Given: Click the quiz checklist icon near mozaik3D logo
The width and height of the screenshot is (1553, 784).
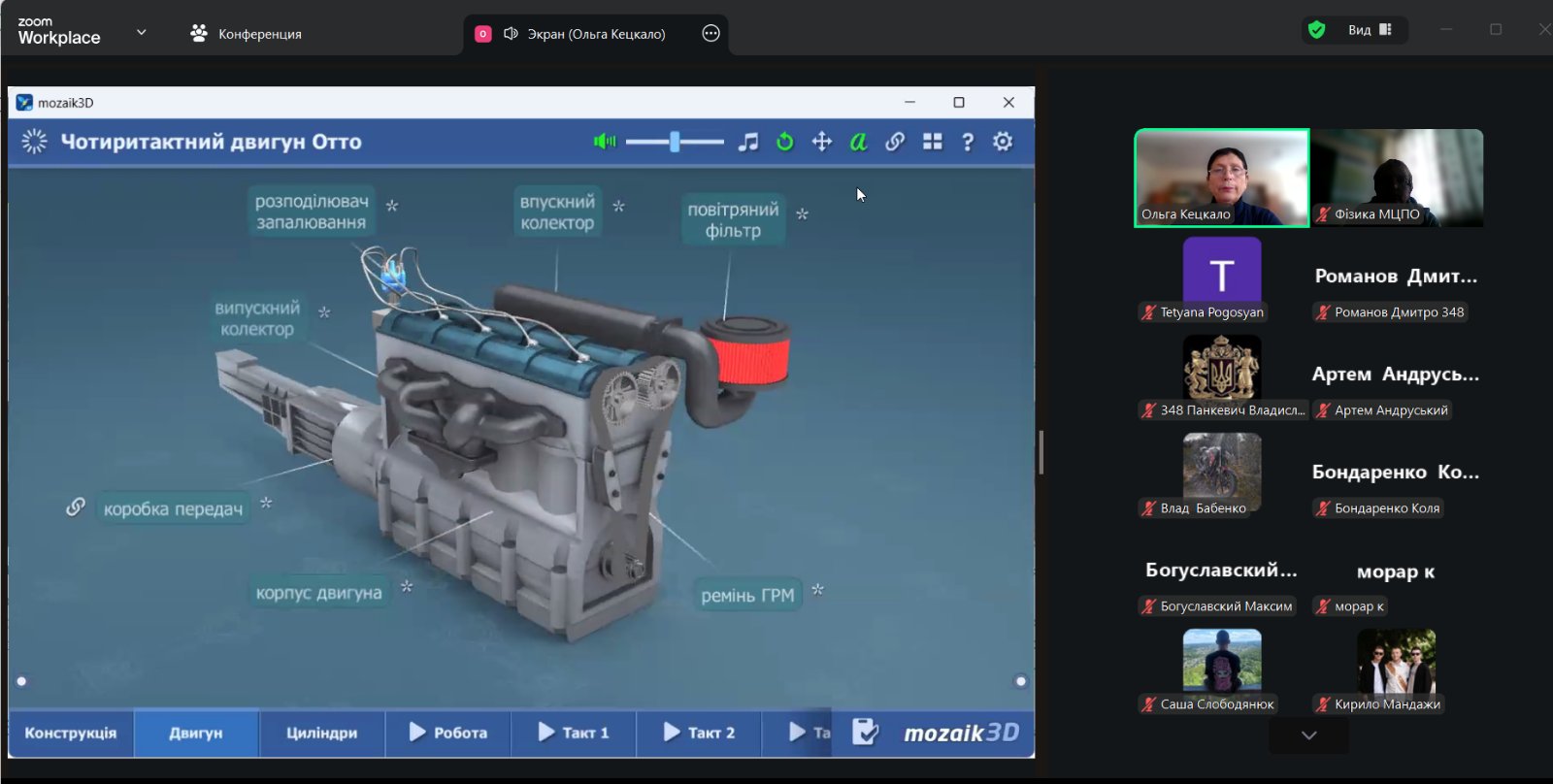Looking at the screenshot, I should click(865, 732).
